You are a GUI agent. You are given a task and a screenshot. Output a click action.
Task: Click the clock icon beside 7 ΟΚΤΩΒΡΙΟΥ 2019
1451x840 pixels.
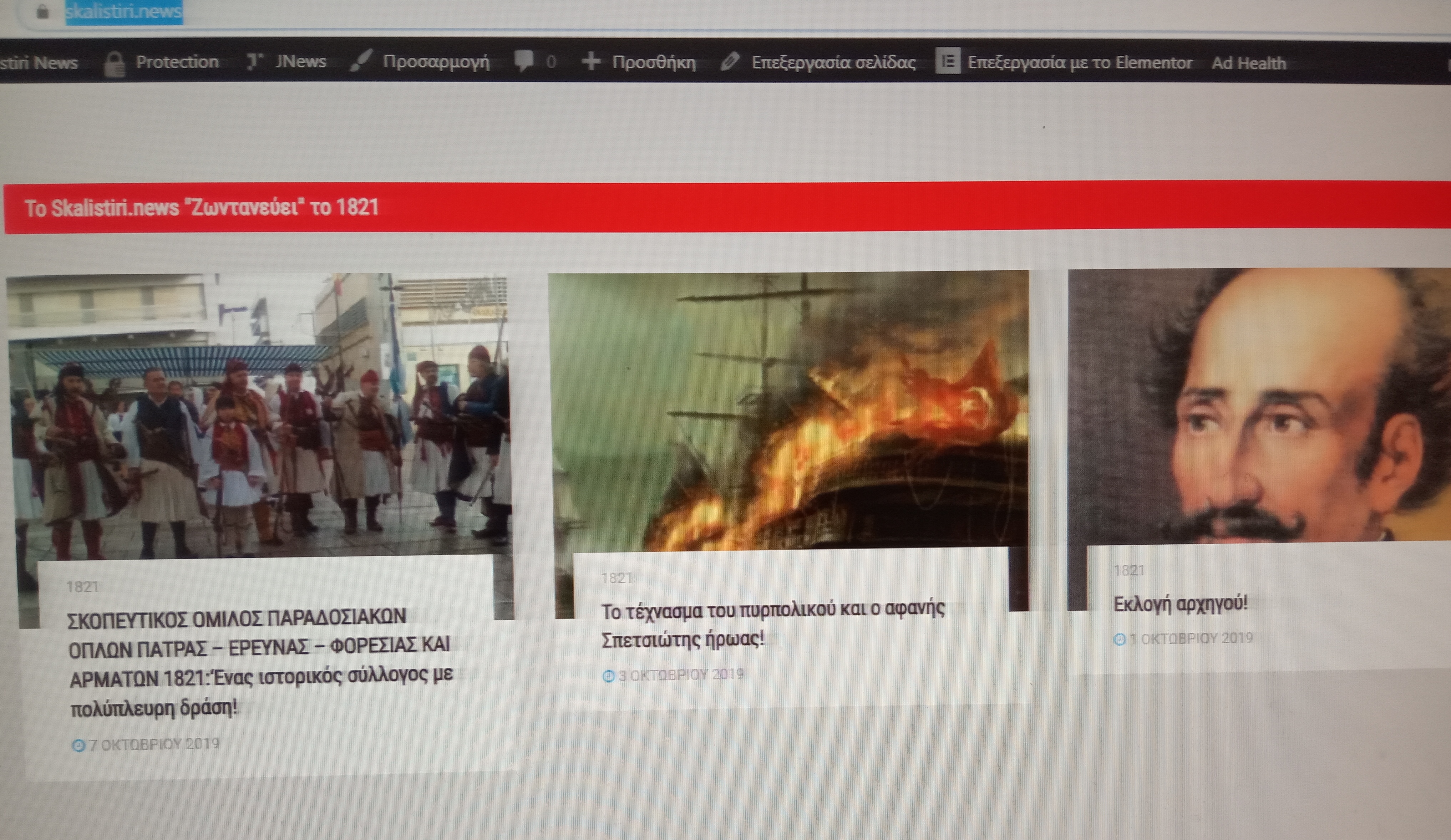click(x=78, y=745)
